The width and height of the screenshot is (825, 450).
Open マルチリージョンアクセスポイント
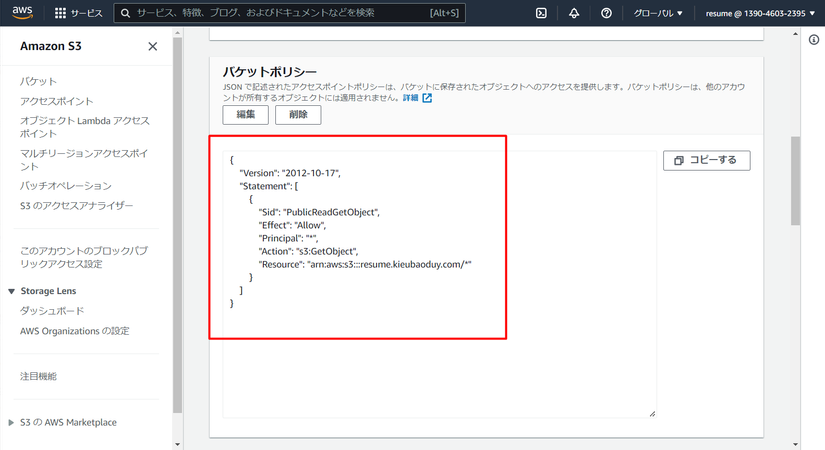84,159
